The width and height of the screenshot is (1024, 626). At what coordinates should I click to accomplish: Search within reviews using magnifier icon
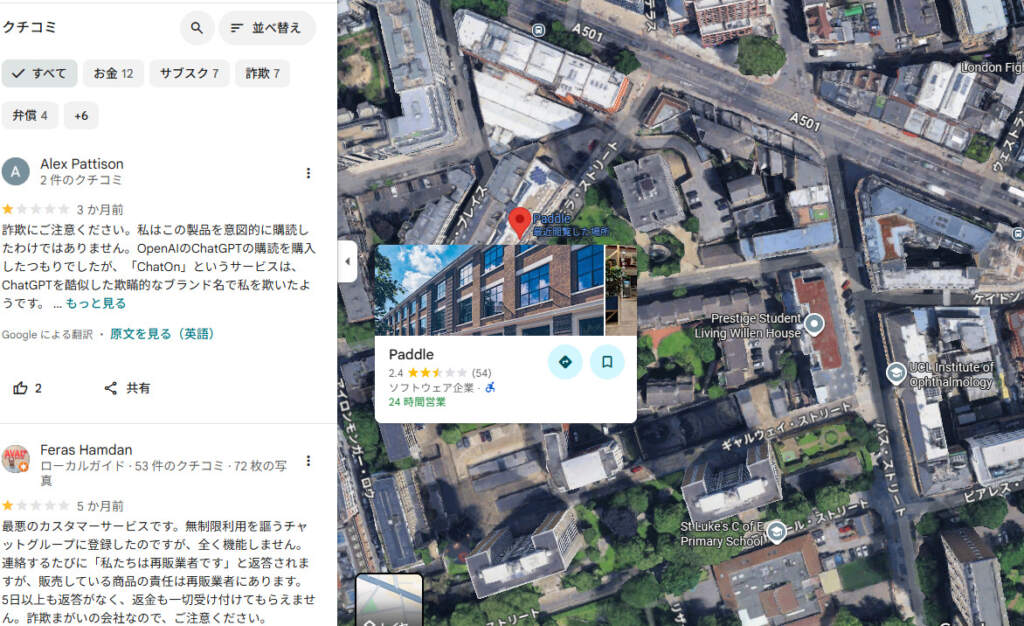click(197, 28)
